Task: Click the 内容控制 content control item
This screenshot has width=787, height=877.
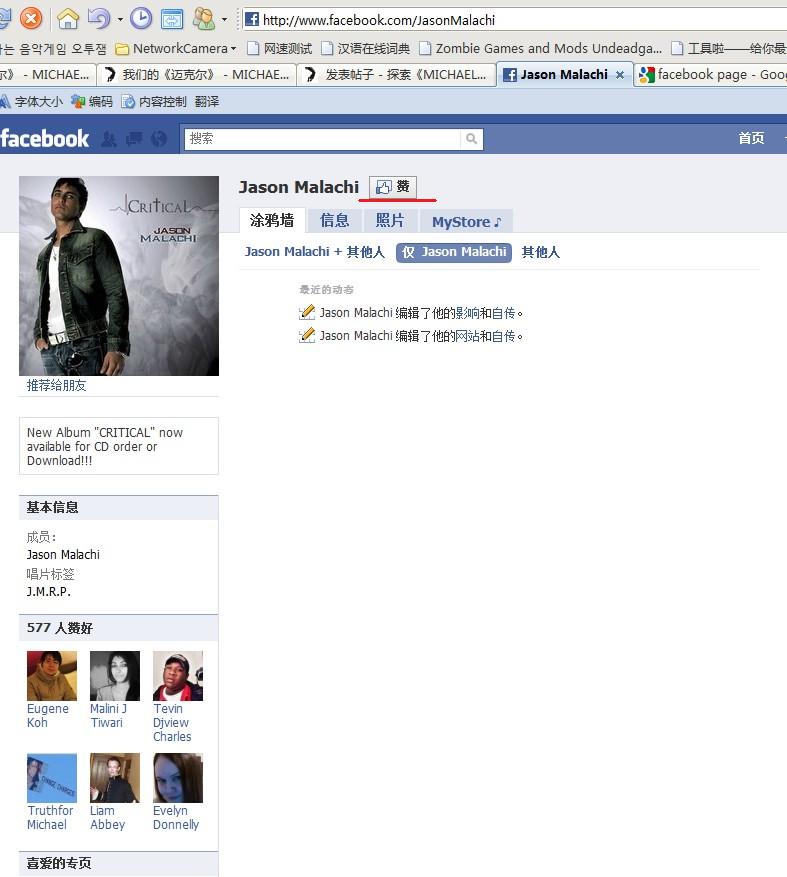Action: [154, 101]
